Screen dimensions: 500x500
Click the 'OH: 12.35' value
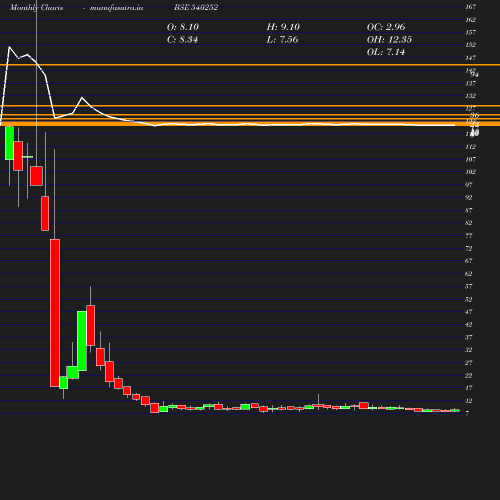389,39
